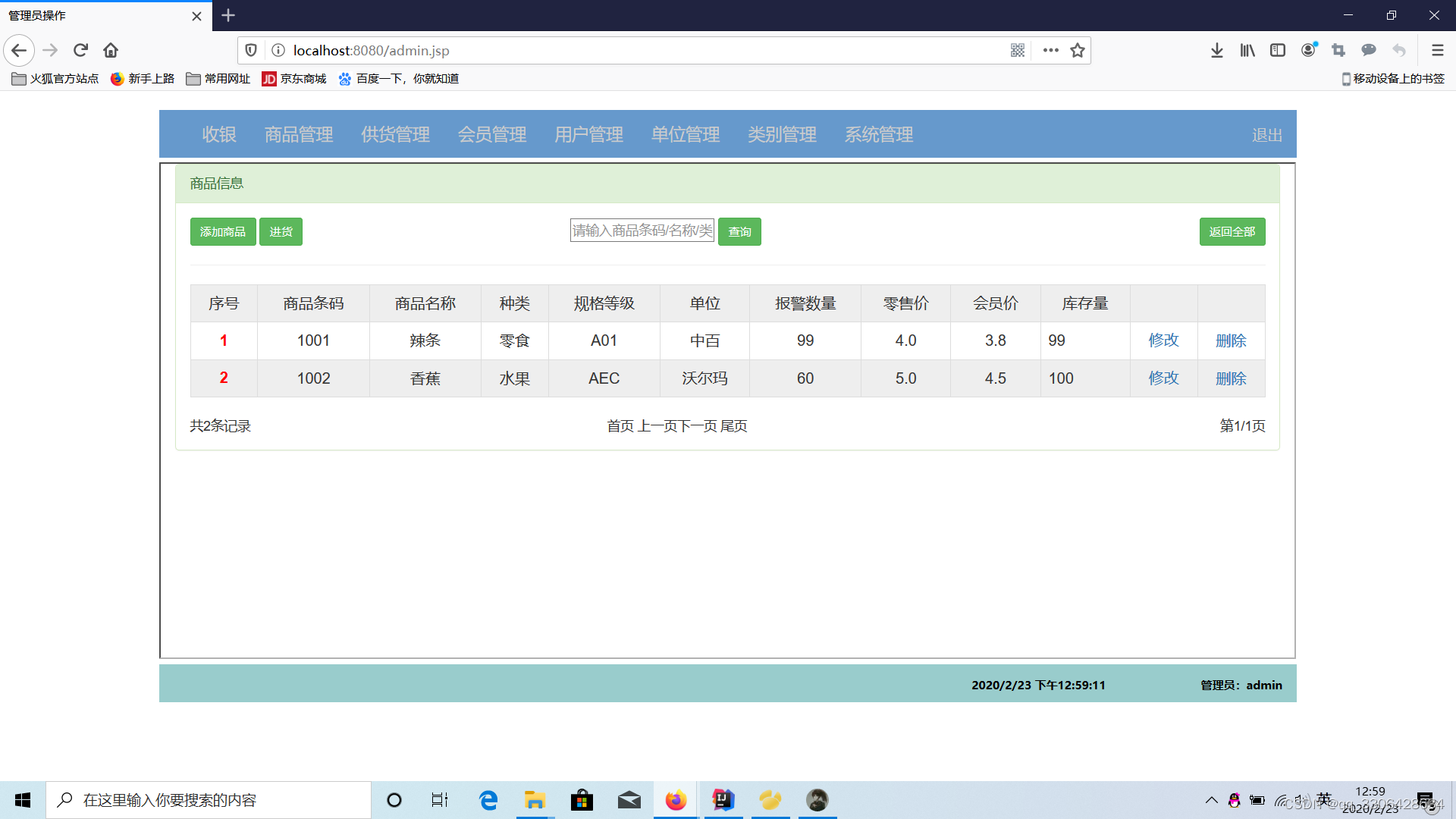This screenshot has width=1456, height=819.
Task: Go back with browser back arrow
Action: (19, 51)
